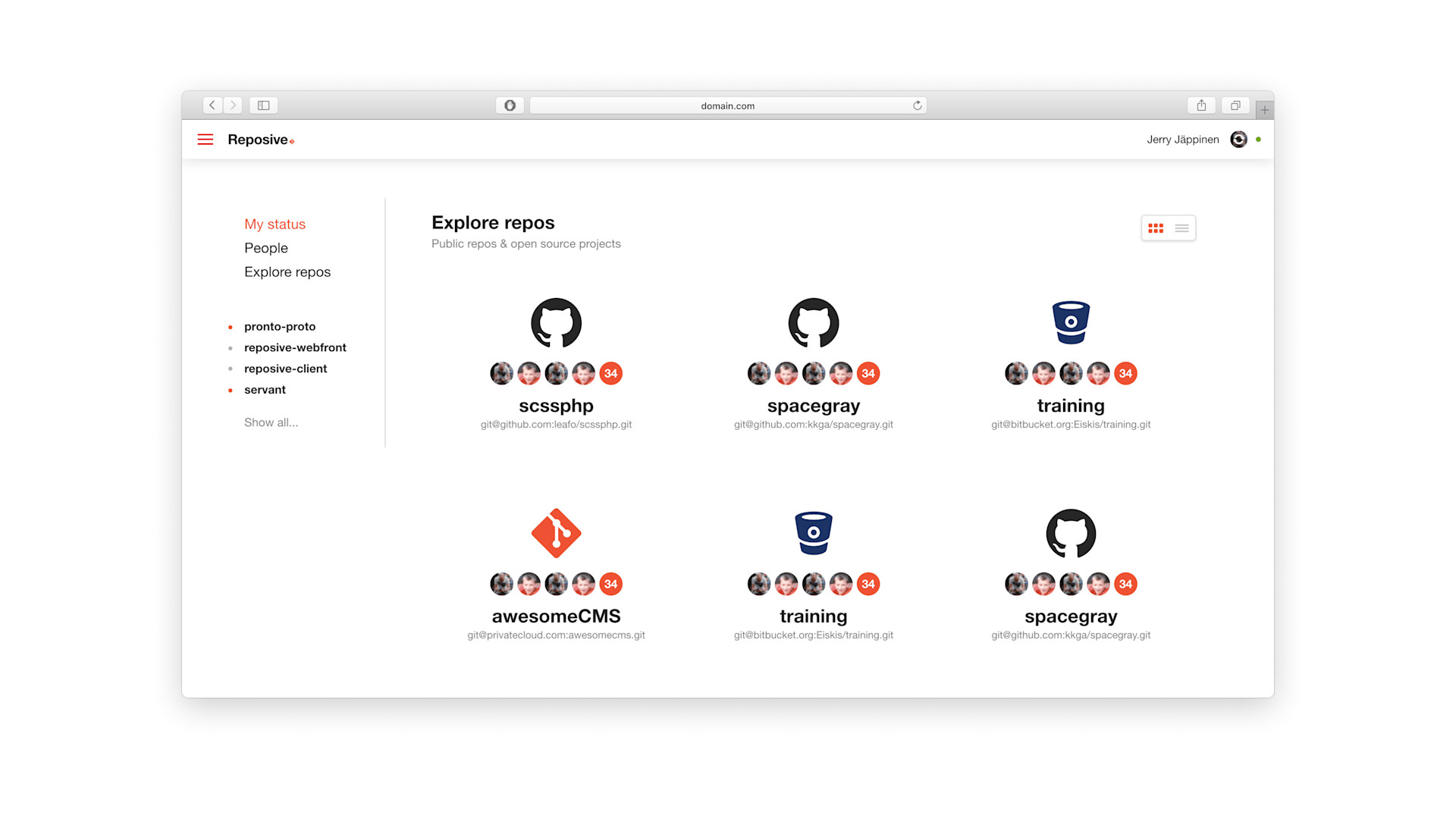Image resolution: width=1456 pixels, height=819 pixels.
Task: Click the reload page icon
Action: [x=917, y=105]
